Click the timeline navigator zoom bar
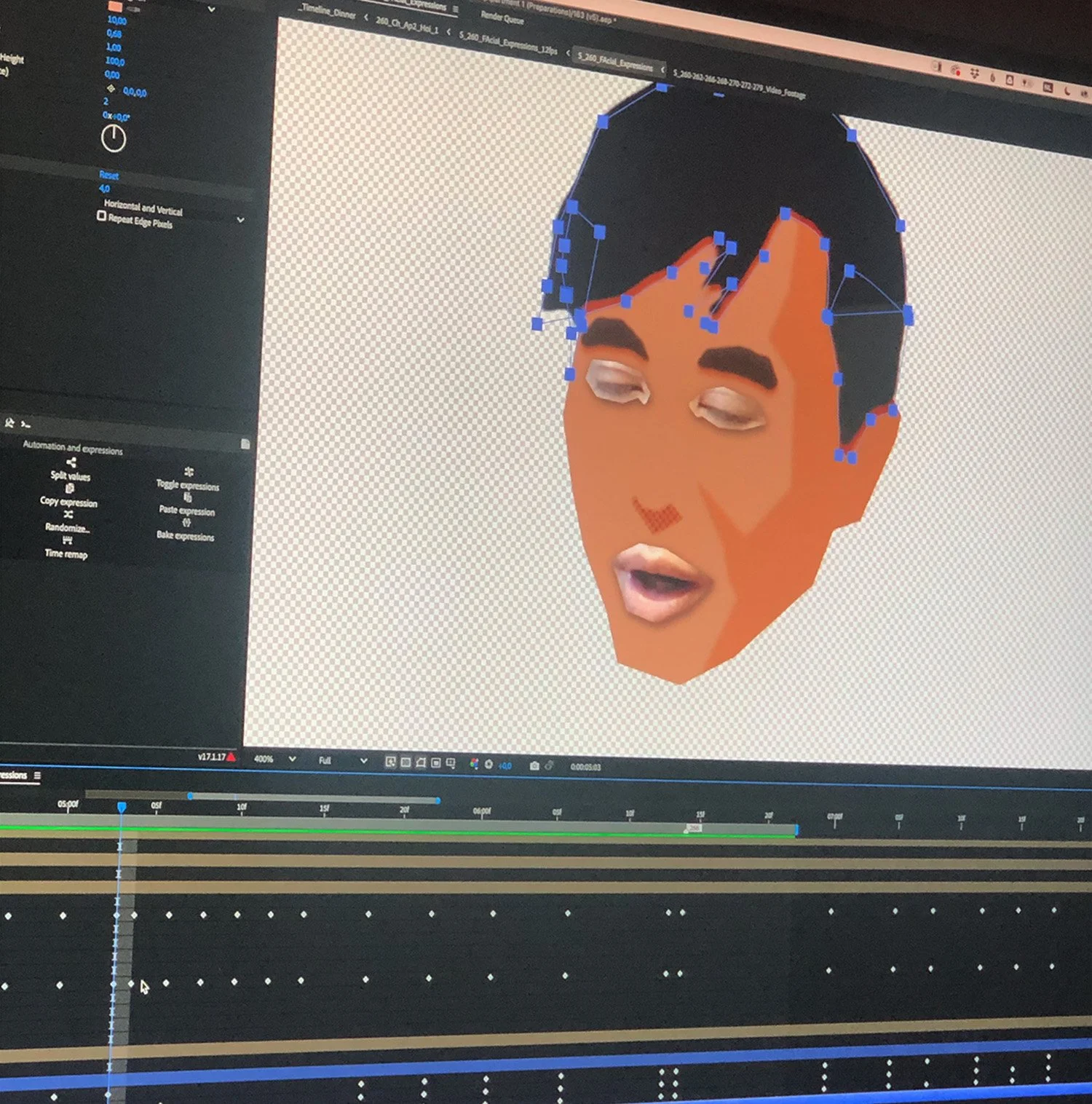 coord(314,798)
